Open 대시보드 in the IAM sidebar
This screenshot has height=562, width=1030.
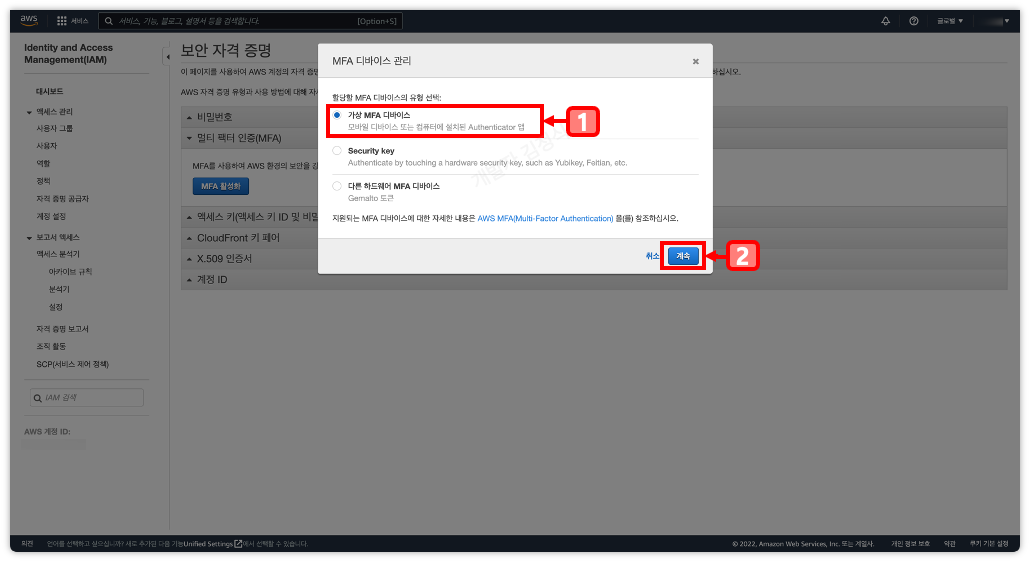tap(49, 91)
